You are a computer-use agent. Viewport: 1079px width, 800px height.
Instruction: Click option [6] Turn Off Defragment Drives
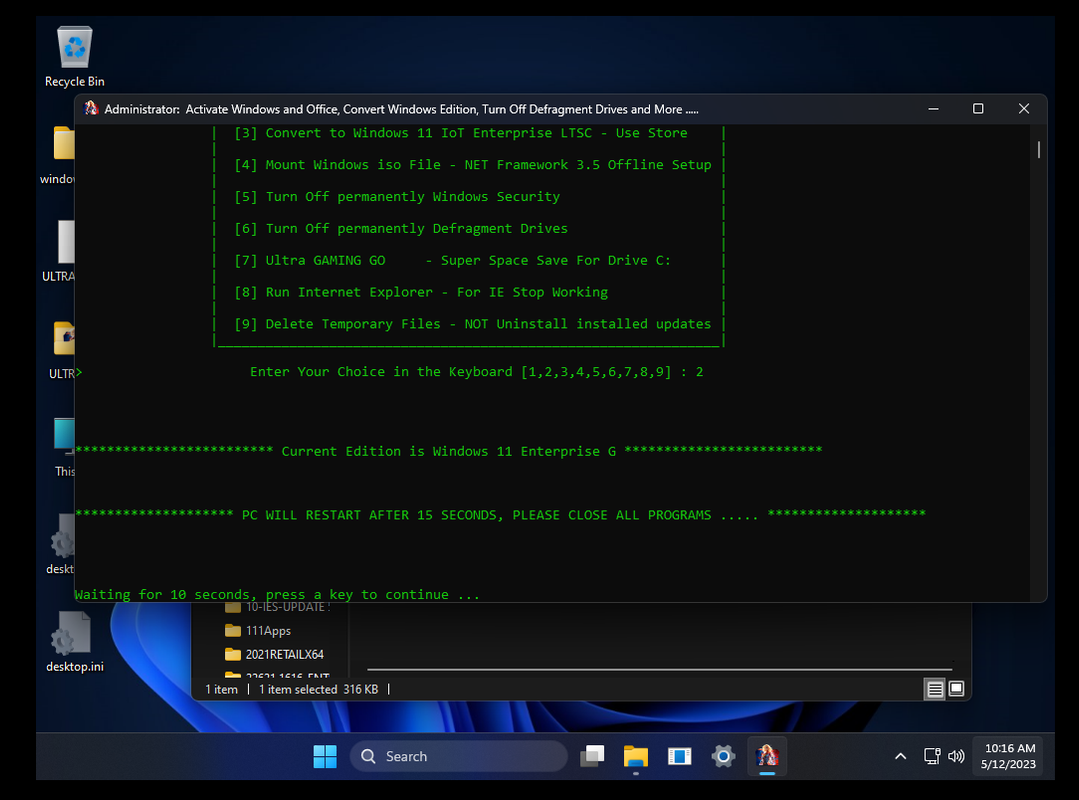401,228
